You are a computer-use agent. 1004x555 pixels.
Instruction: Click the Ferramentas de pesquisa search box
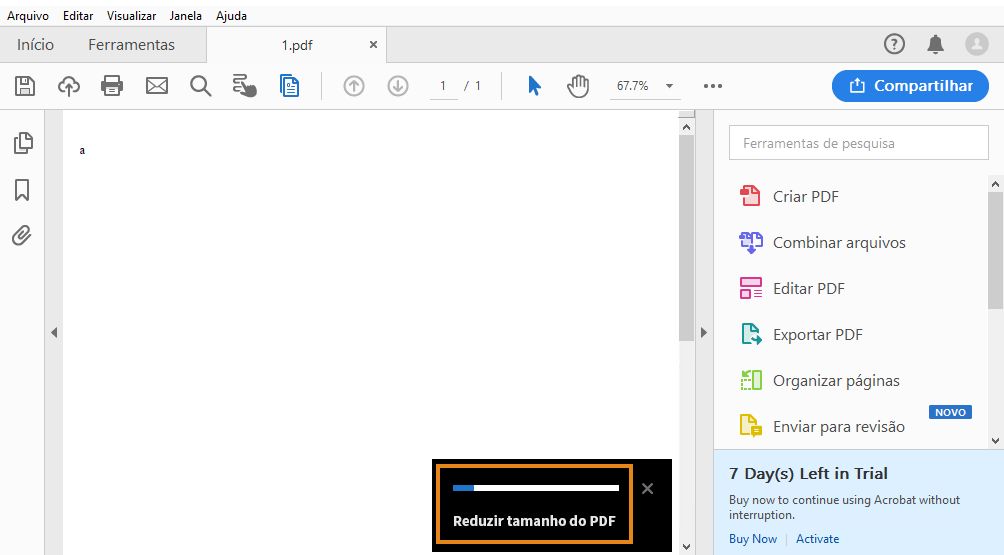[859, 143]
